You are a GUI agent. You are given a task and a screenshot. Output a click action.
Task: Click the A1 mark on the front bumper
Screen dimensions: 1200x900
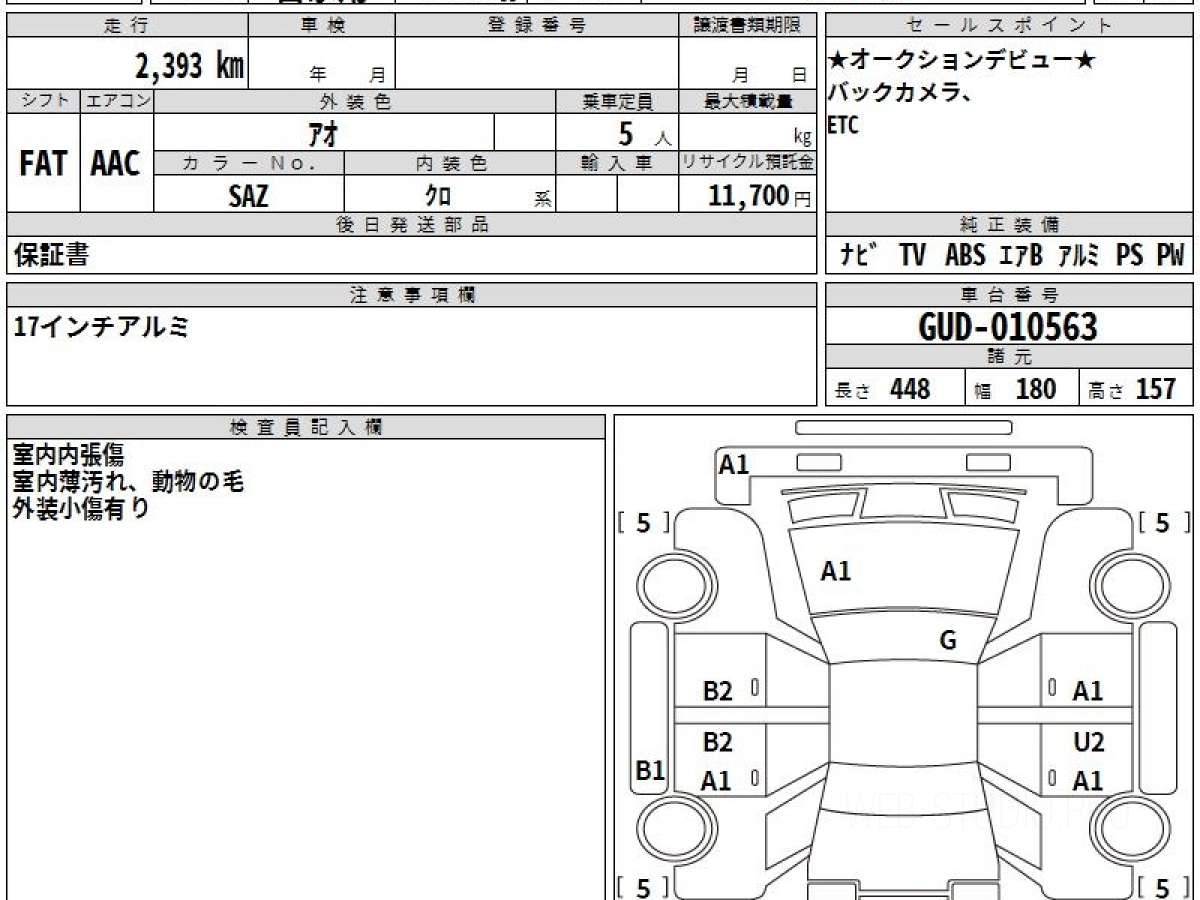point(734,464)
